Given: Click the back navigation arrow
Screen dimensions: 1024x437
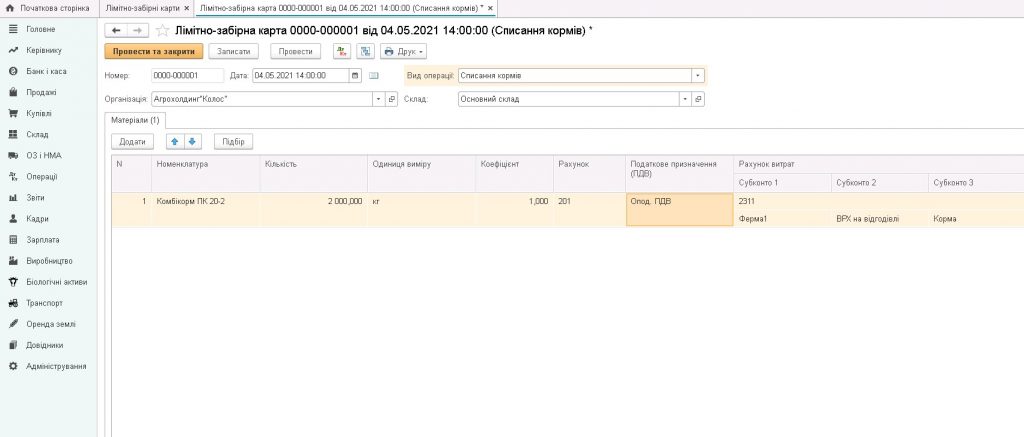Looking at the screenshot, I should [116, 31].
